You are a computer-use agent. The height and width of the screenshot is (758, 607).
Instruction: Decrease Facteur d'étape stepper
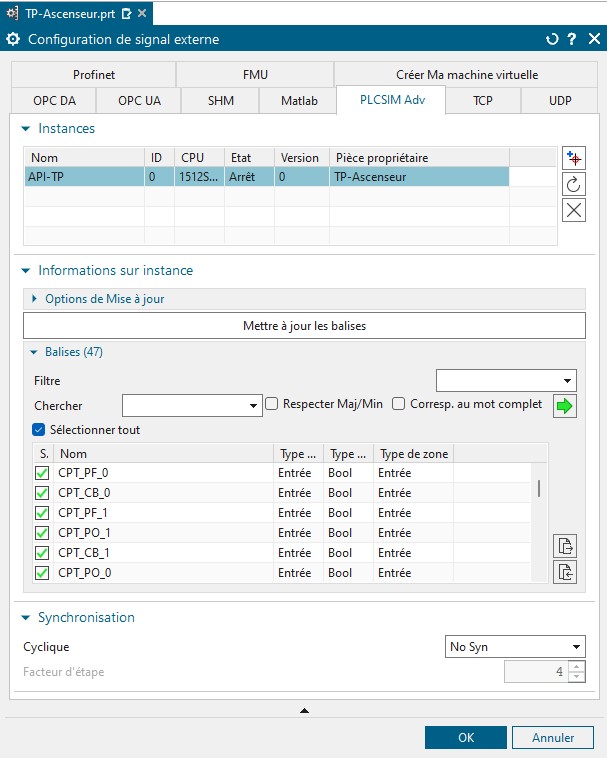coord(577,676)
